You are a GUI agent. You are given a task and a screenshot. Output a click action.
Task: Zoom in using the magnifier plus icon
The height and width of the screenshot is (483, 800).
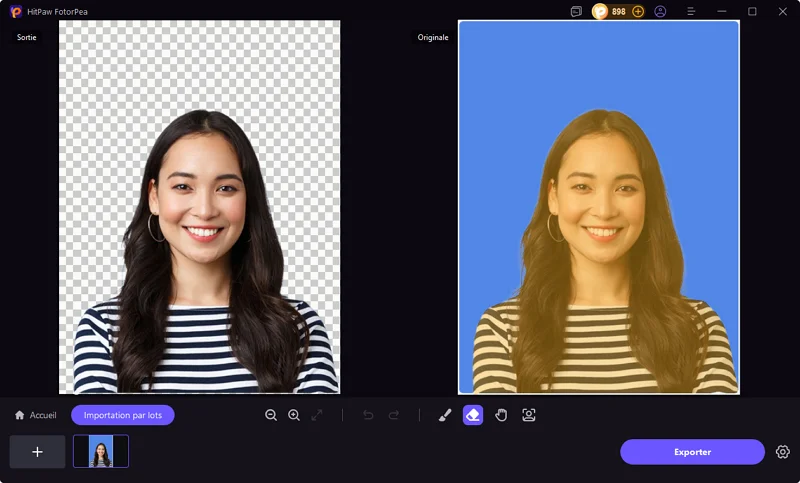[294, 415]
